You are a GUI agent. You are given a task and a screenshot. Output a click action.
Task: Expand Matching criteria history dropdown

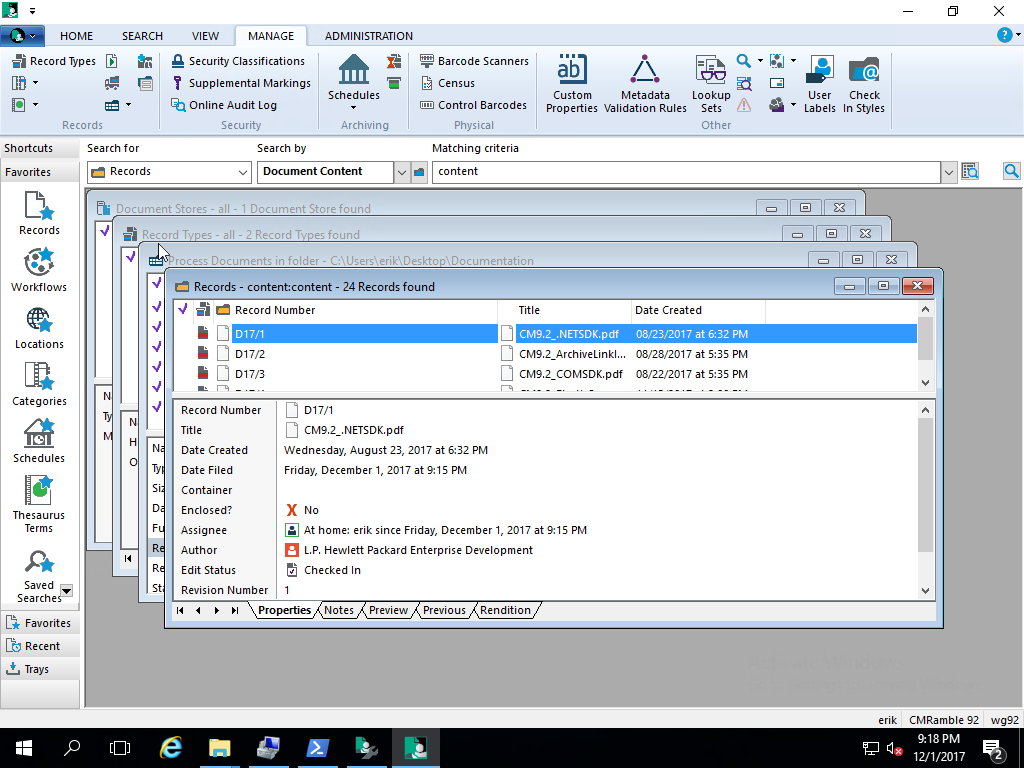pos(948,173)
